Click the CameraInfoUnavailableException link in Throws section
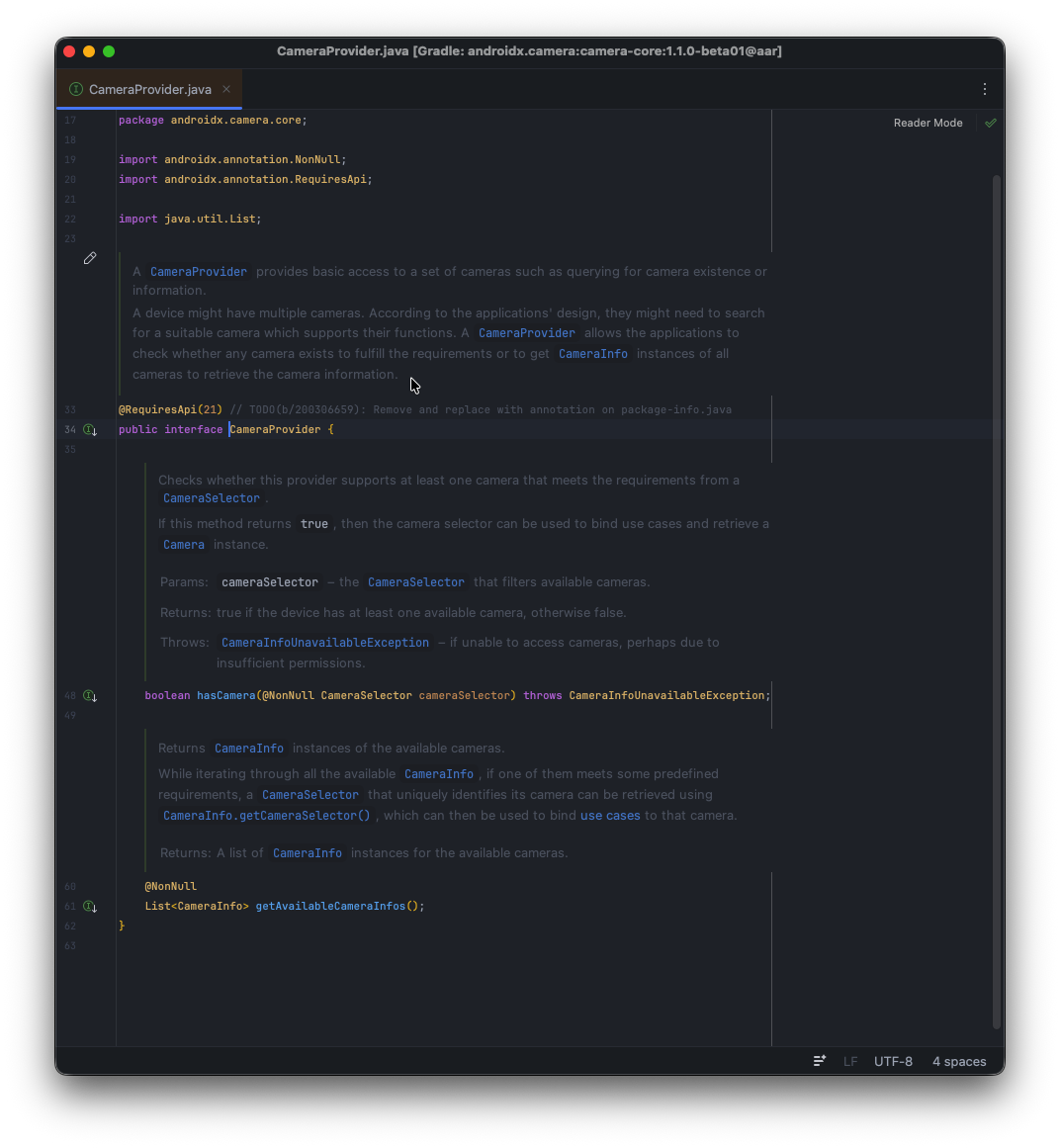Viewport: 1060px width, 1148px height. (x=325, y=643)
